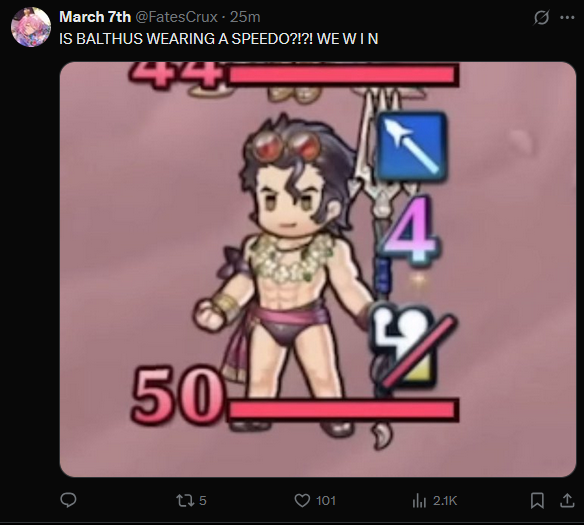Open the Balthus image attachment
The height and width of the screenshot is (525, 584).
pyautogui.click(x=318, y=269)
